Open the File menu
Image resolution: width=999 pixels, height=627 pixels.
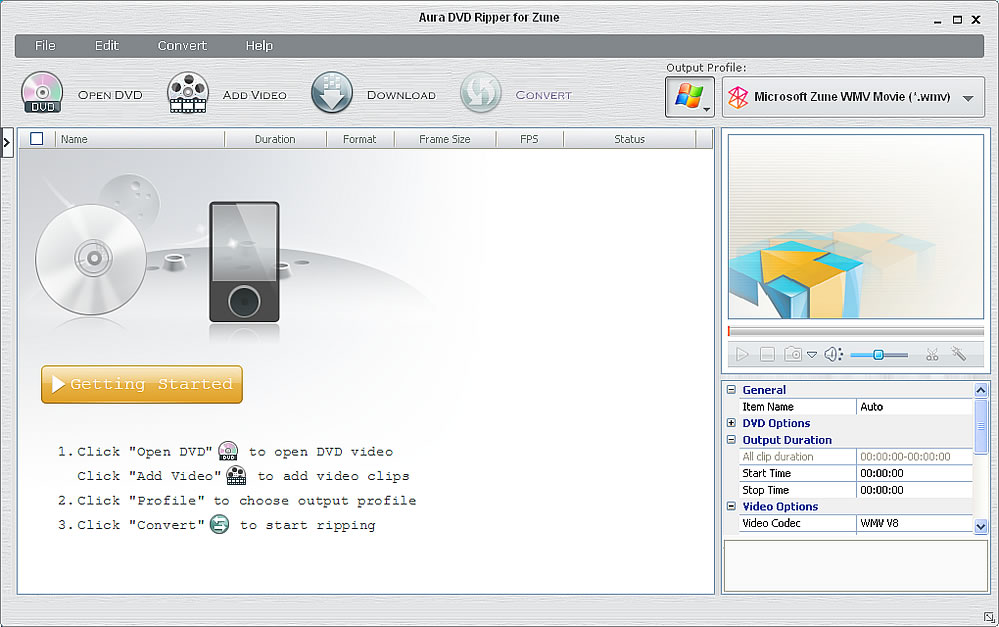click(45, 45)
